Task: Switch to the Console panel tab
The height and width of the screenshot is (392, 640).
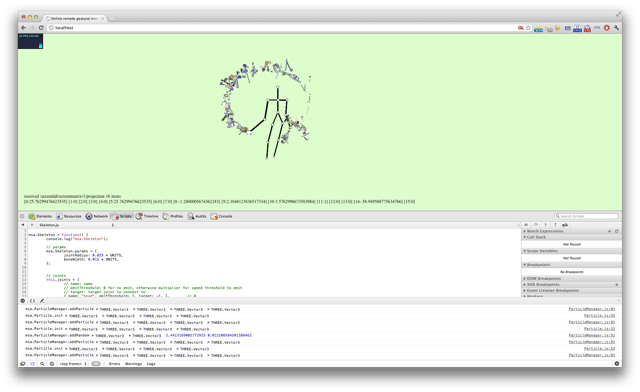Action: [222, 216]
